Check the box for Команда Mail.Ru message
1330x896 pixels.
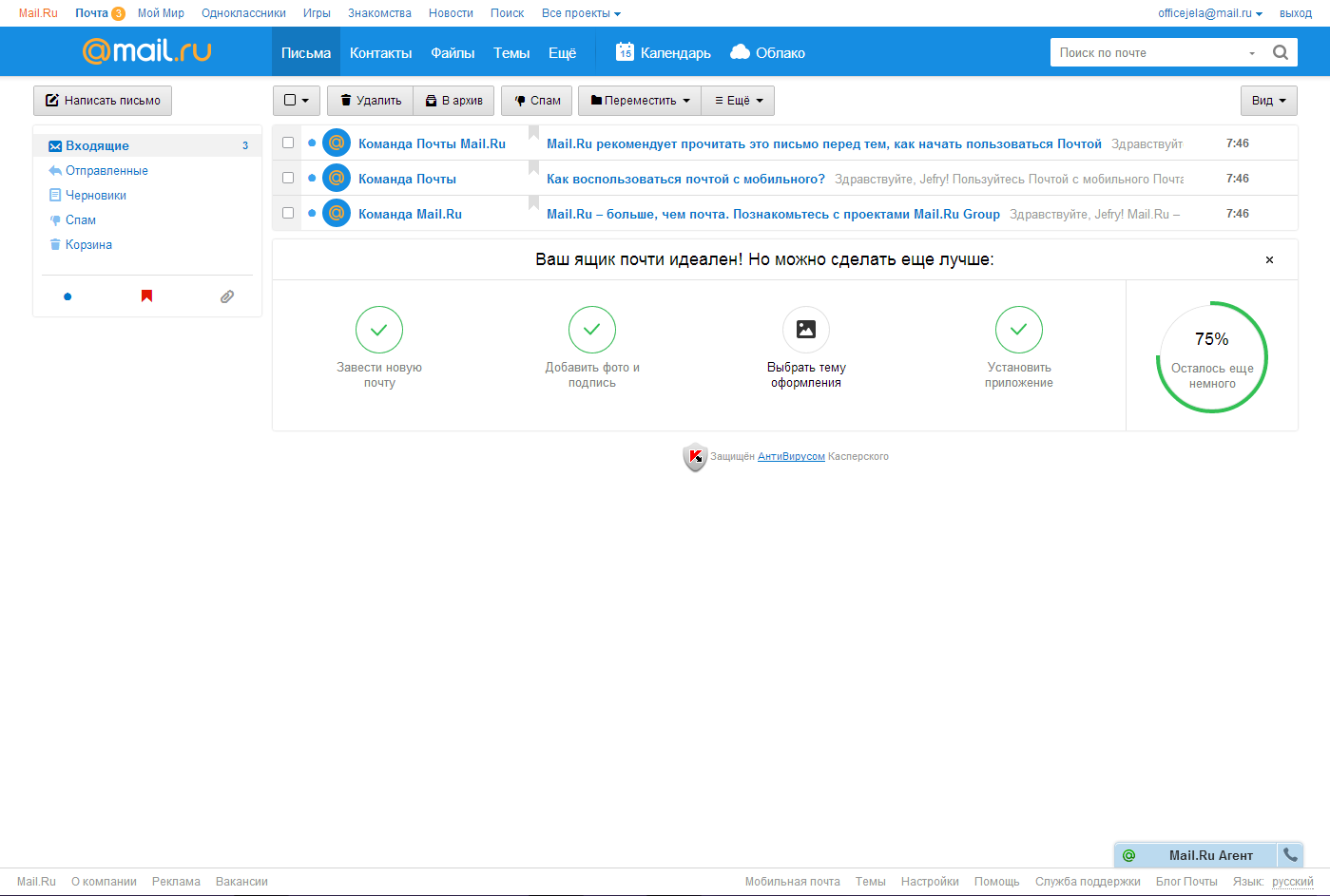pyautogui.click(x=288, y=213)
